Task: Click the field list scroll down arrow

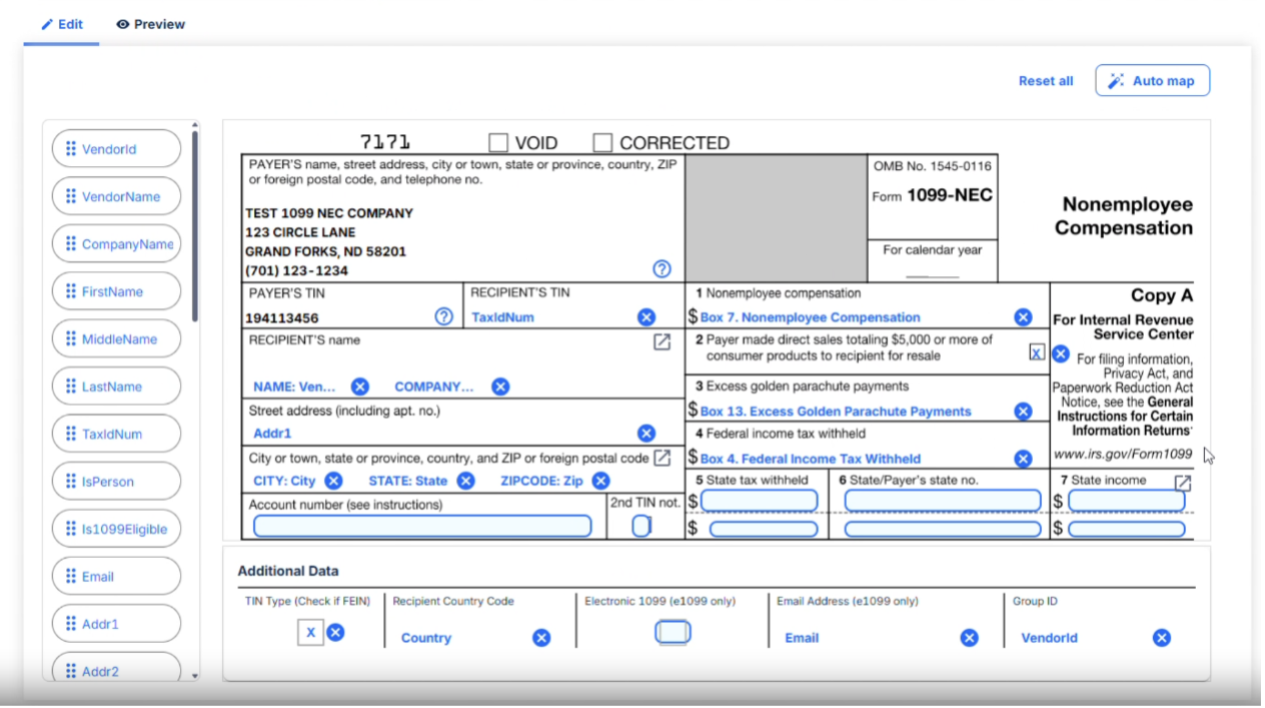Action: (195, 676)
